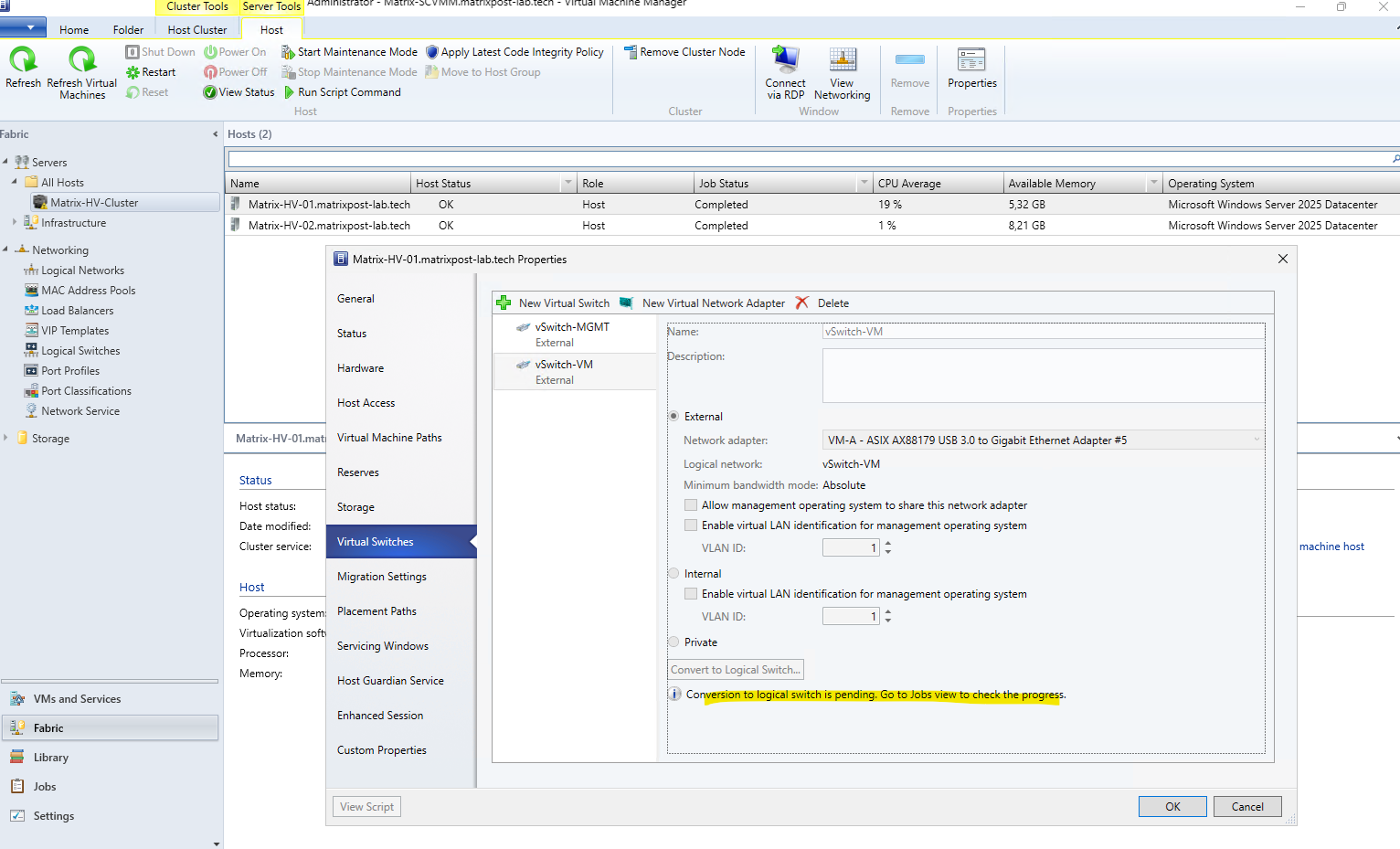Toggle Allow management OS to share adapter
Viewport: 1400px width, 849px height.
[x=691, y=505]
